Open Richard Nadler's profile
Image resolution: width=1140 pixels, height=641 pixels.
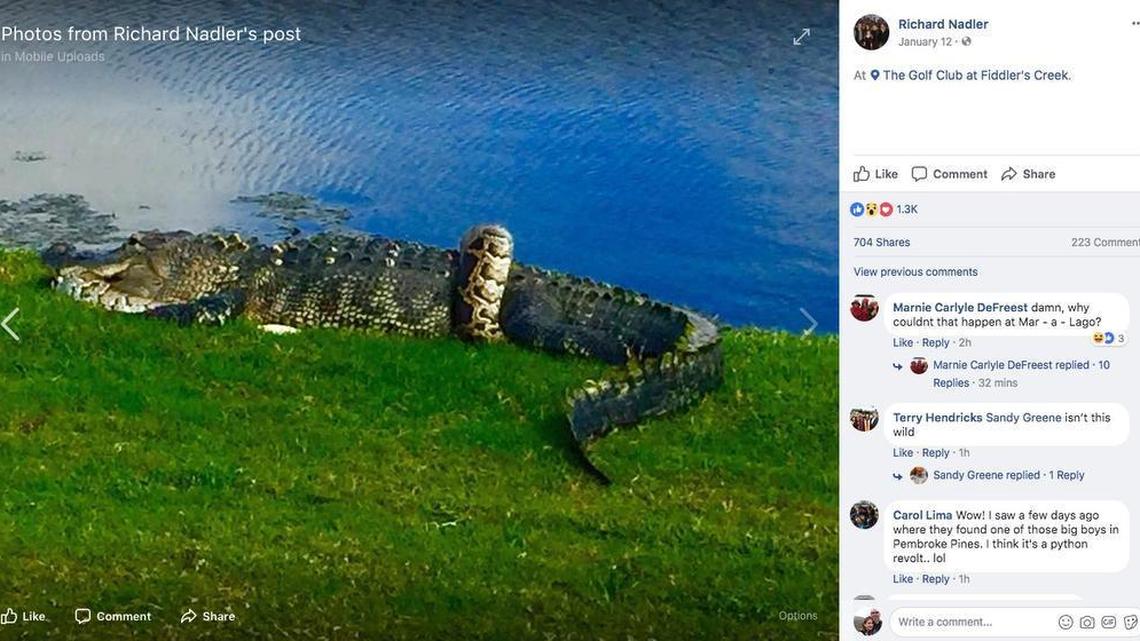(x=942, y=23)
